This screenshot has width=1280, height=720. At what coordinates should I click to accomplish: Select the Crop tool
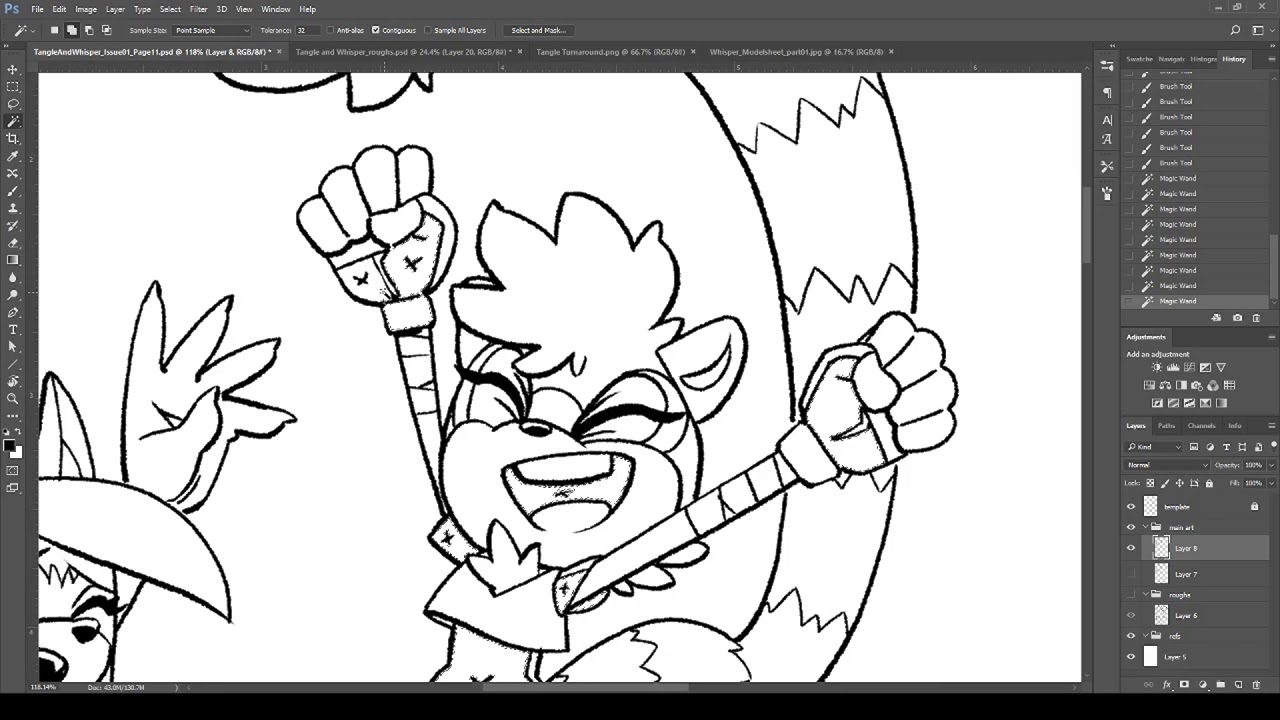[x=13, y=139]
